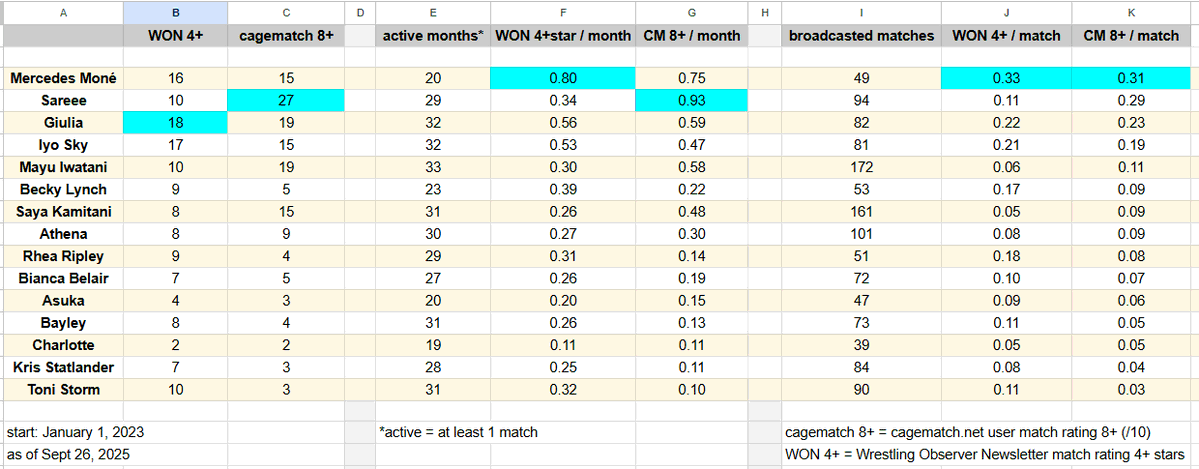Click the 'WON 4+' header cell
This screenshot has width=1199, height=469.
point(175,35)
